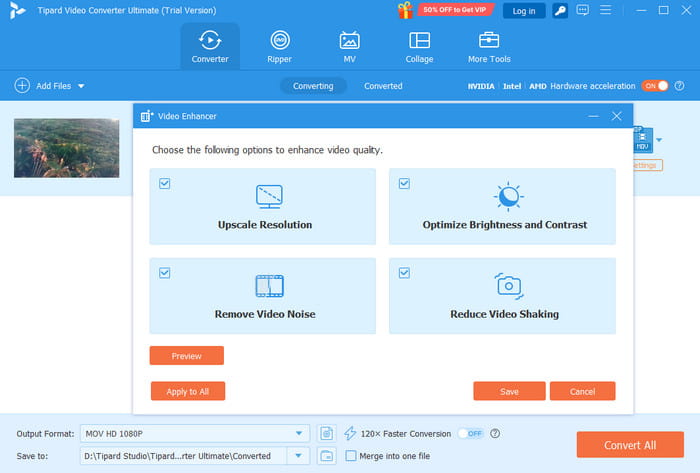Expand the Add Files dropdown arrow
Viewport: 700px width, 473px height.
(81, 86)
